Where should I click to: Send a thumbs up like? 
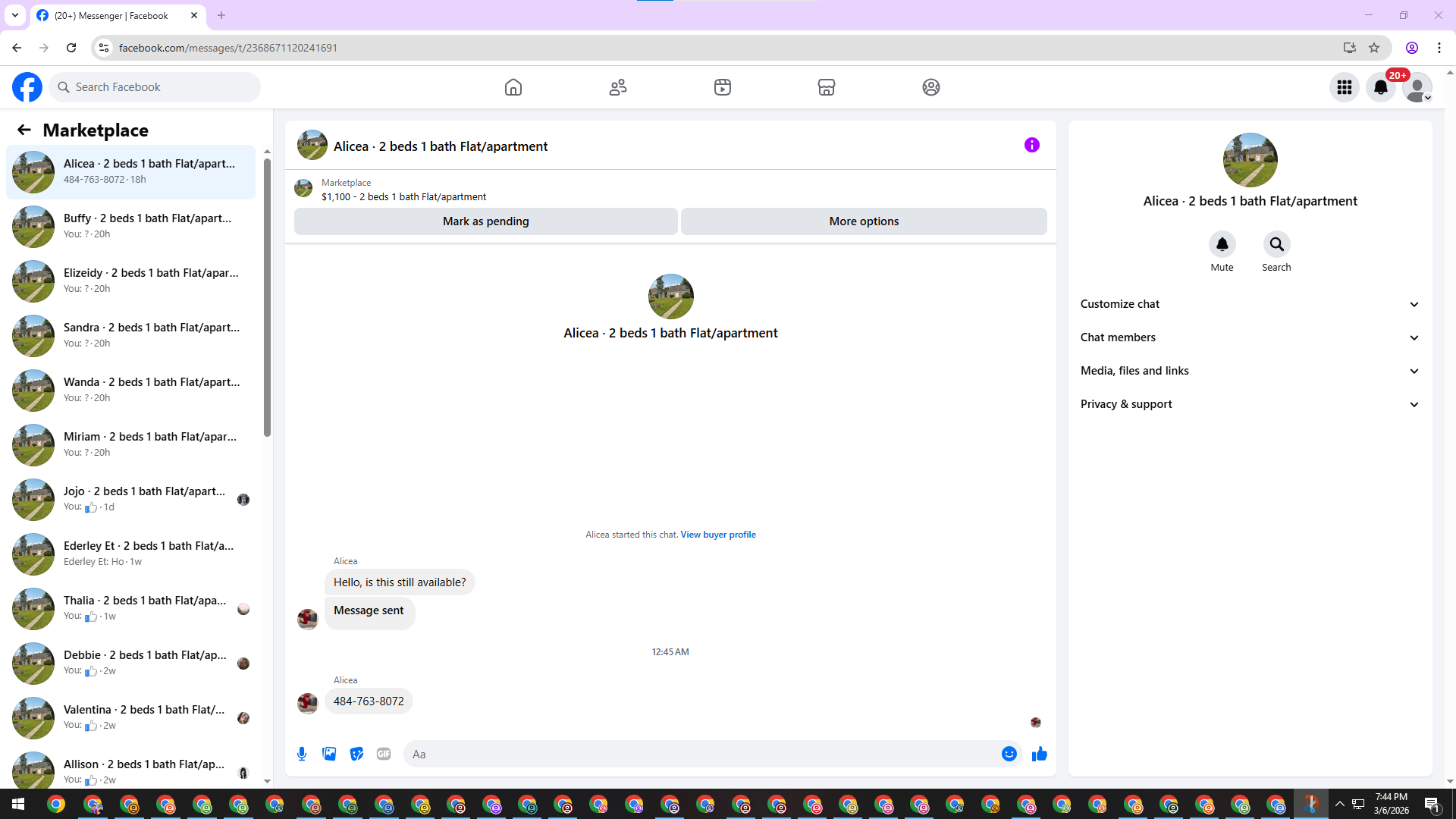pos(1039,754)
